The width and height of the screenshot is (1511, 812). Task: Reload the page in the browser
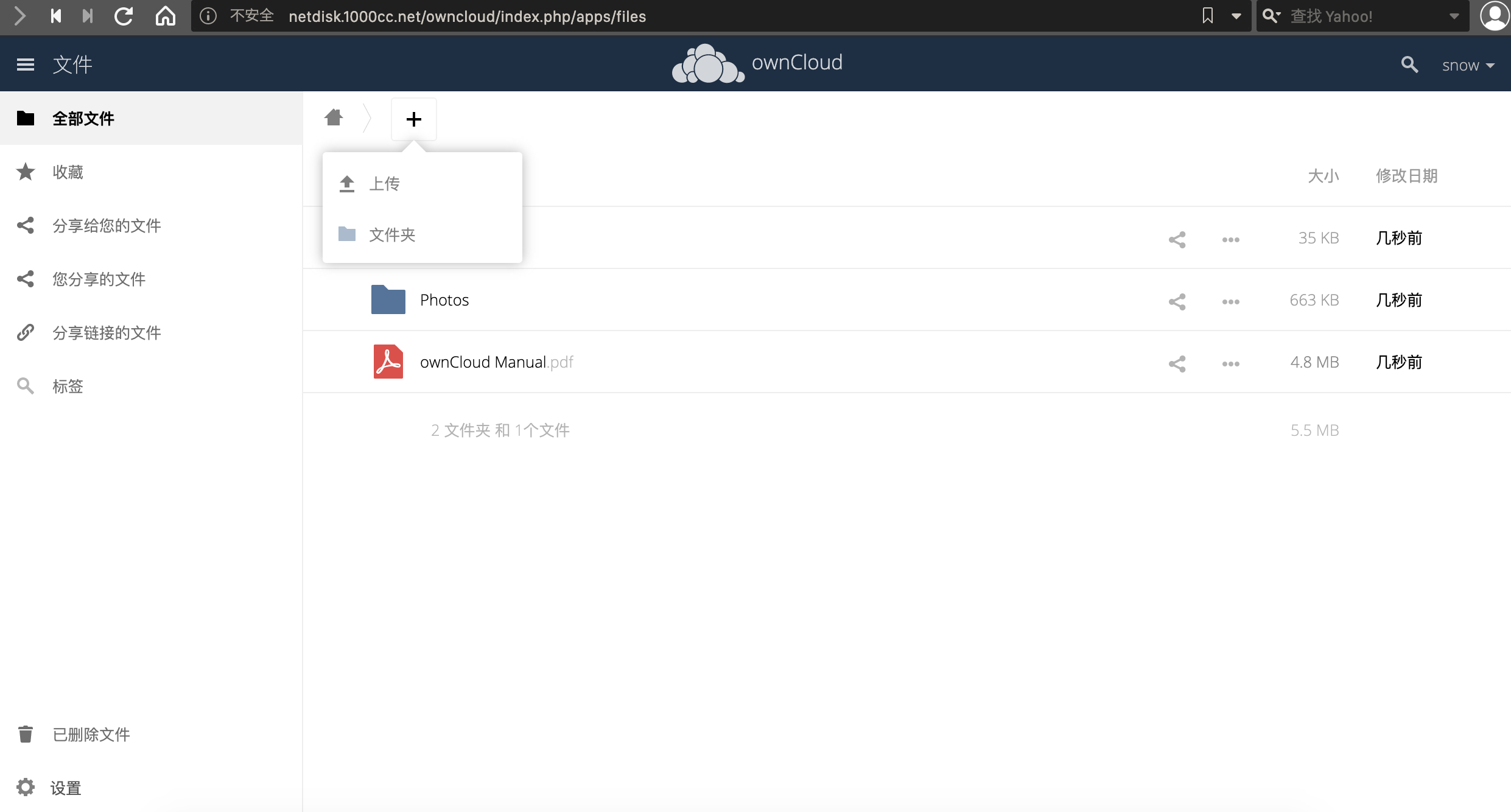pyautogui.click(x=124, y=16)
